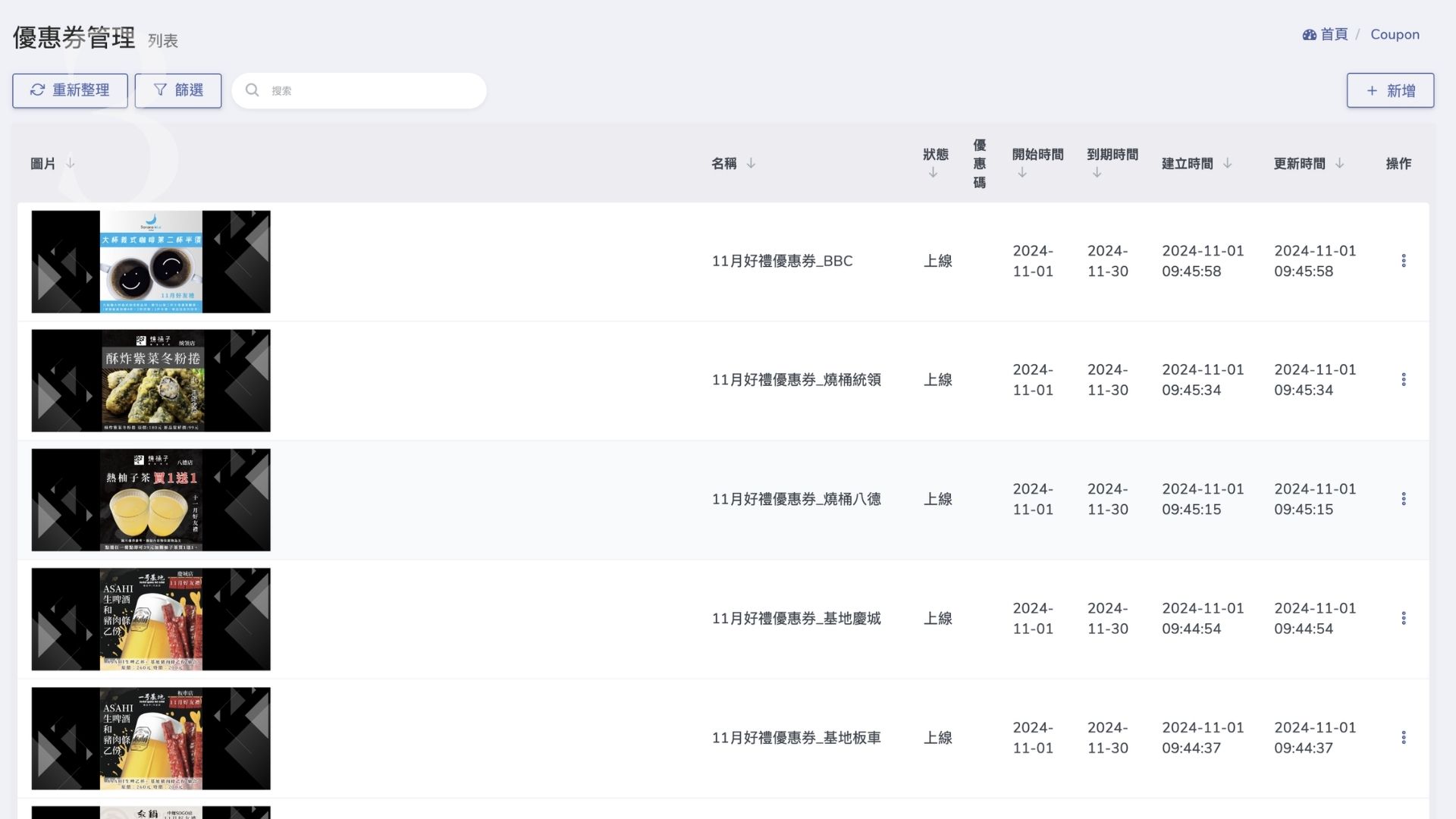Open actions menu for 基地板車 coupon row
1456x819 pixels.
pyautogui.click(x=1404, y=738)
